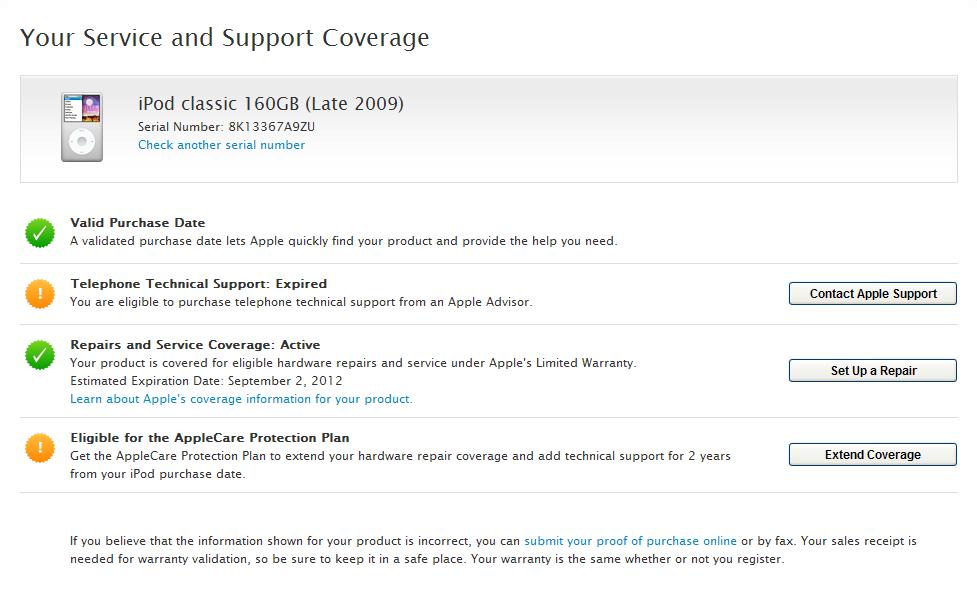This screenshot has width=977, height=596.
Task: Click Telephone Technical Support: Expired heading
Action: (x=198, y=284)
